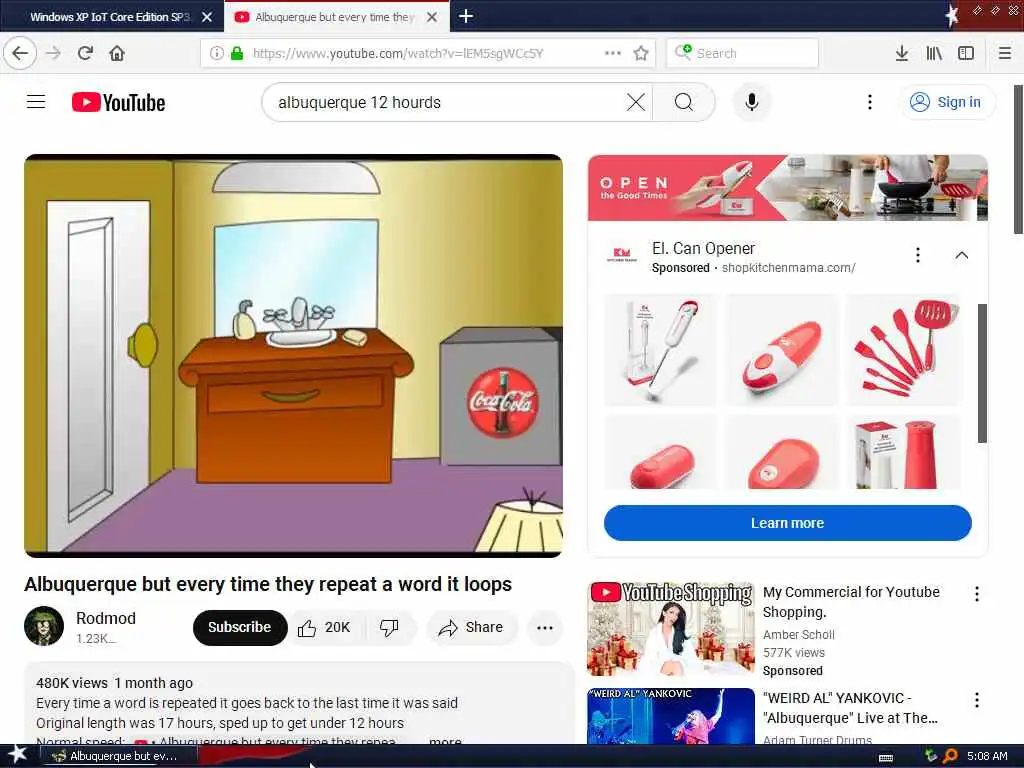Expand description with ...more
The width and height of the screenshot is (1024, 768).
[445, 741]
